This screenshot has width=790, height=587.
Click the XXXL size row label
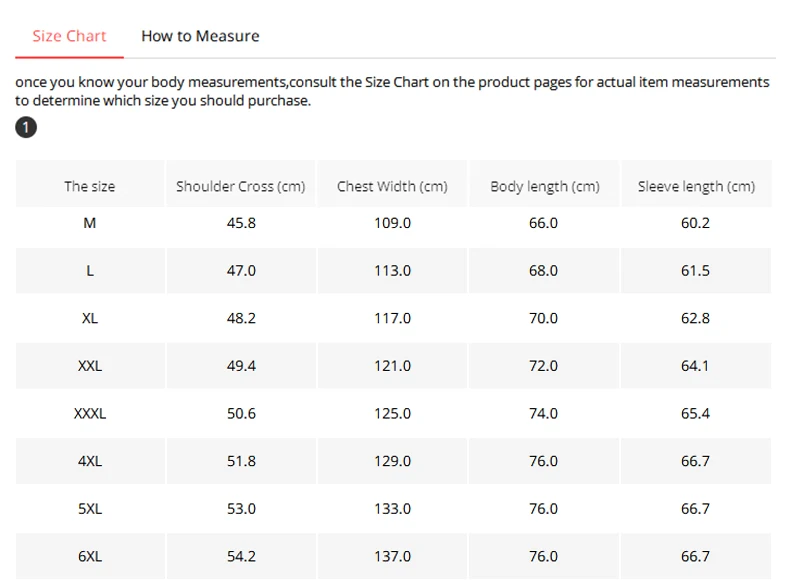(x=90, y=414)
